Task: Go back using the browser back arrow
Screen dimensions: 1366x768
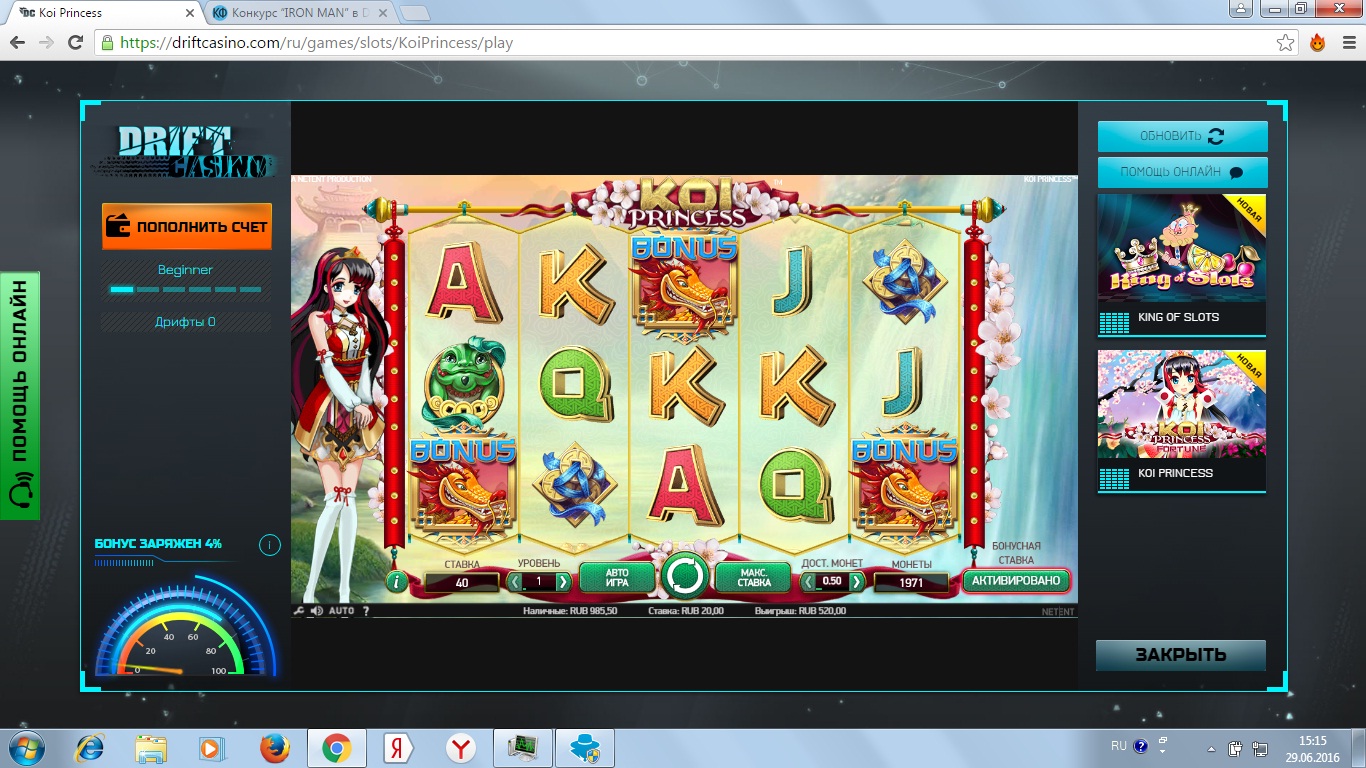Action: click(x=17, y=43)
